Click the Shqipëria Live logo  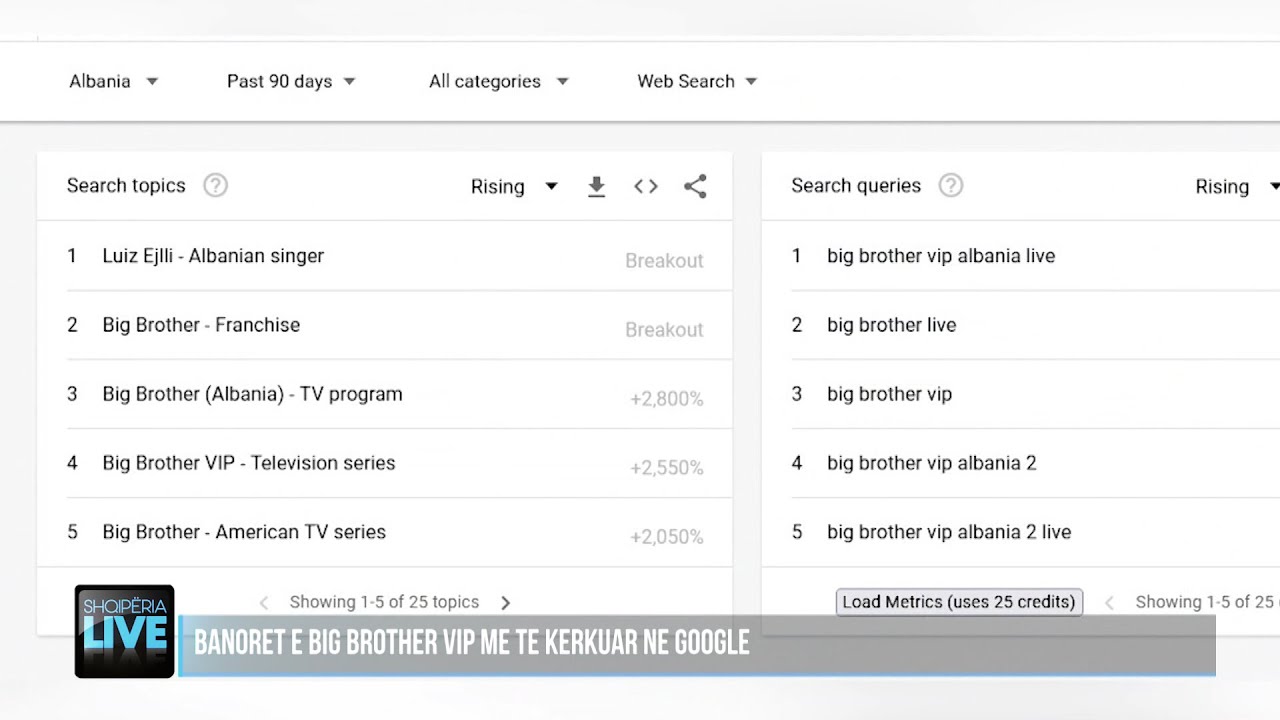click(x=125, y=631)
